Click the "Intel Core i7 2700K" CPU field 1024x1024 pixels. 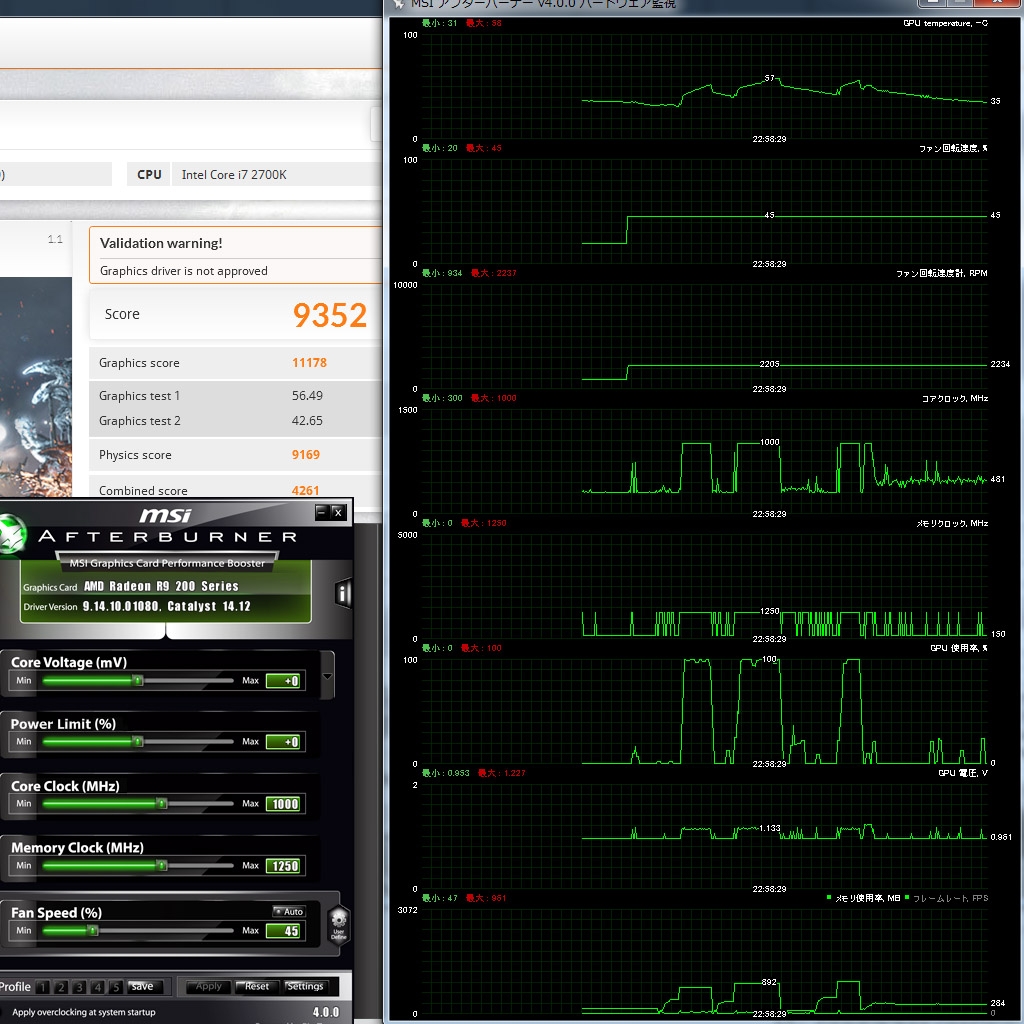[277, 174]
